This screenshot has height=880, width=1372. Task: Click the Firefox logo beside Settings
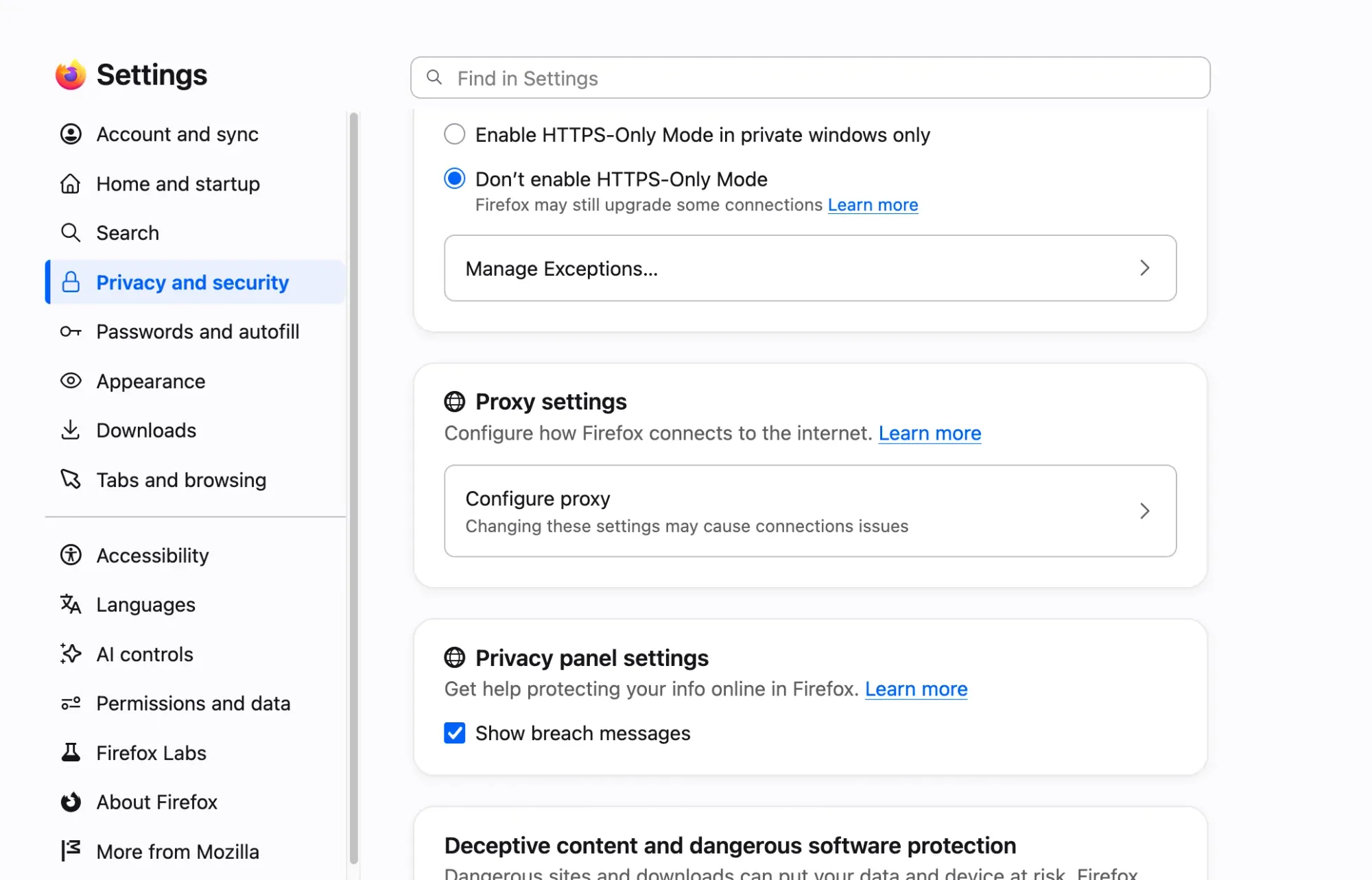71,75
